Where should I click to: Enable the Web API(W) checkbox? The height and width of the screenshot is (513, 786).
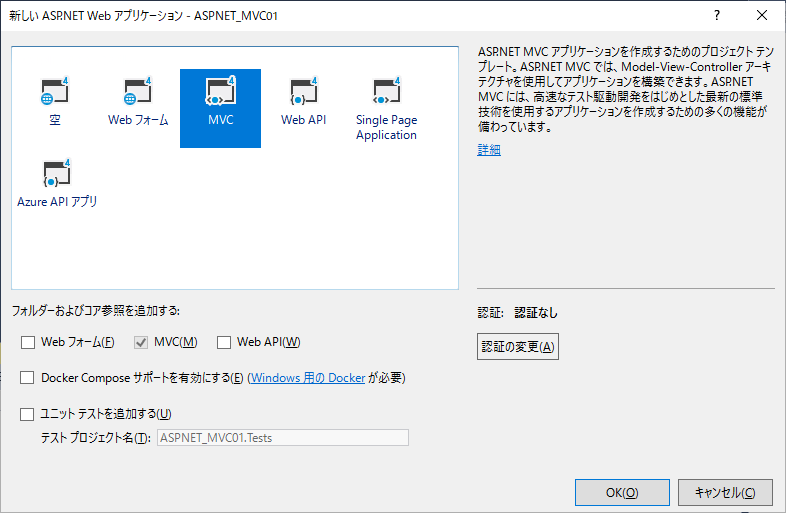click(x=224, y=343)
